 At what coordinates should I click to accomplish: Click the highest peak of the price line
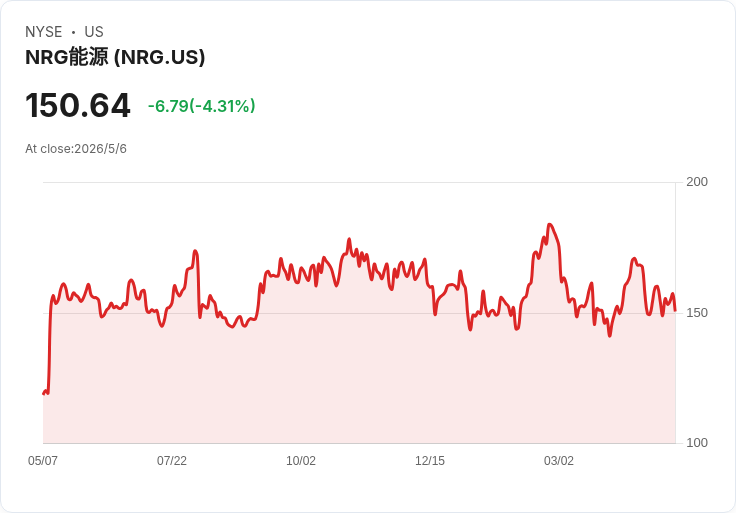[x=550, y=225]
